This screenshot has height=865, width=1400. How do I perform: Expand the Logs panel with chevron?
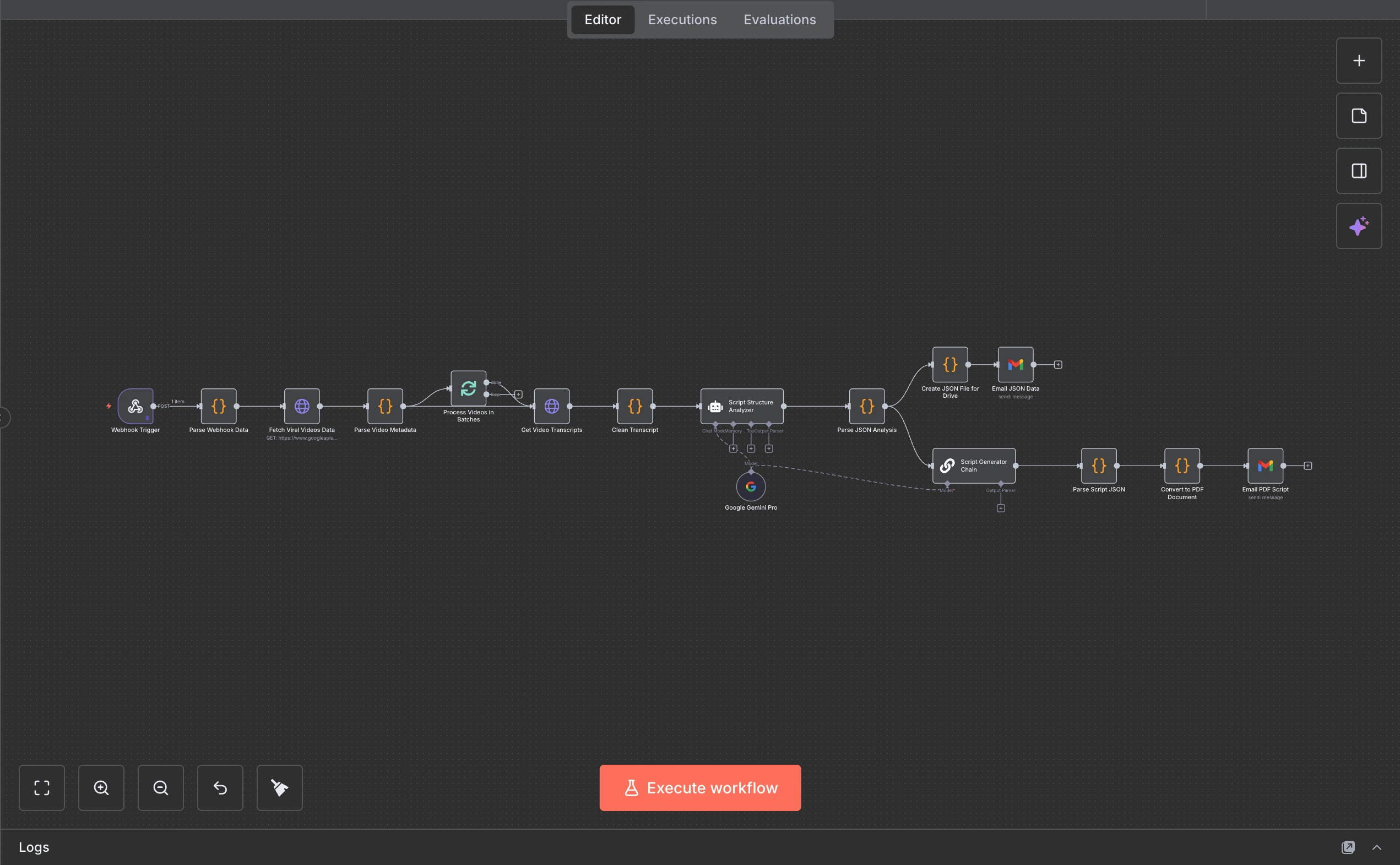click(1376, 847)
